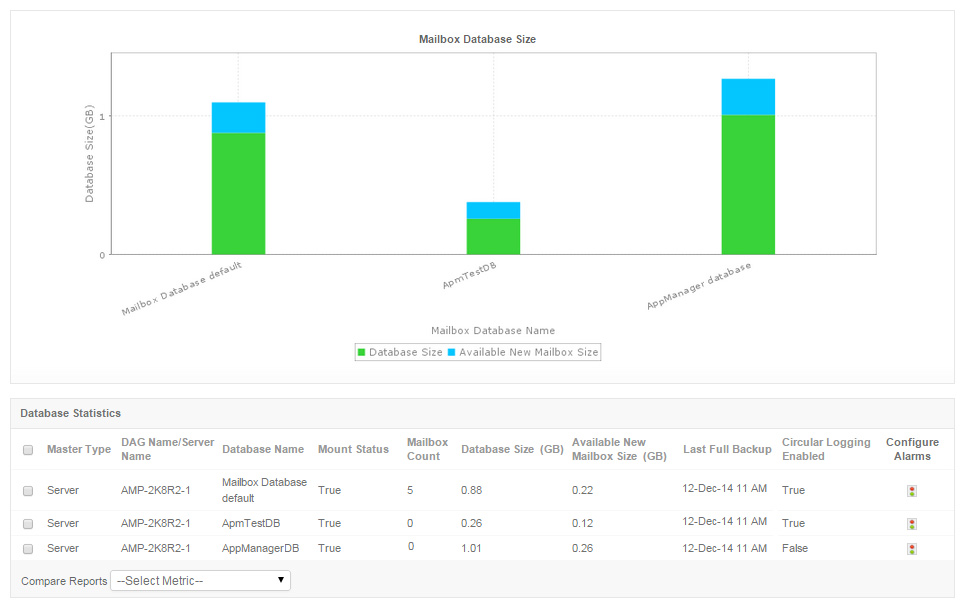
Task: Configure alarms for the ApmTestDB row
Action: 911,522
